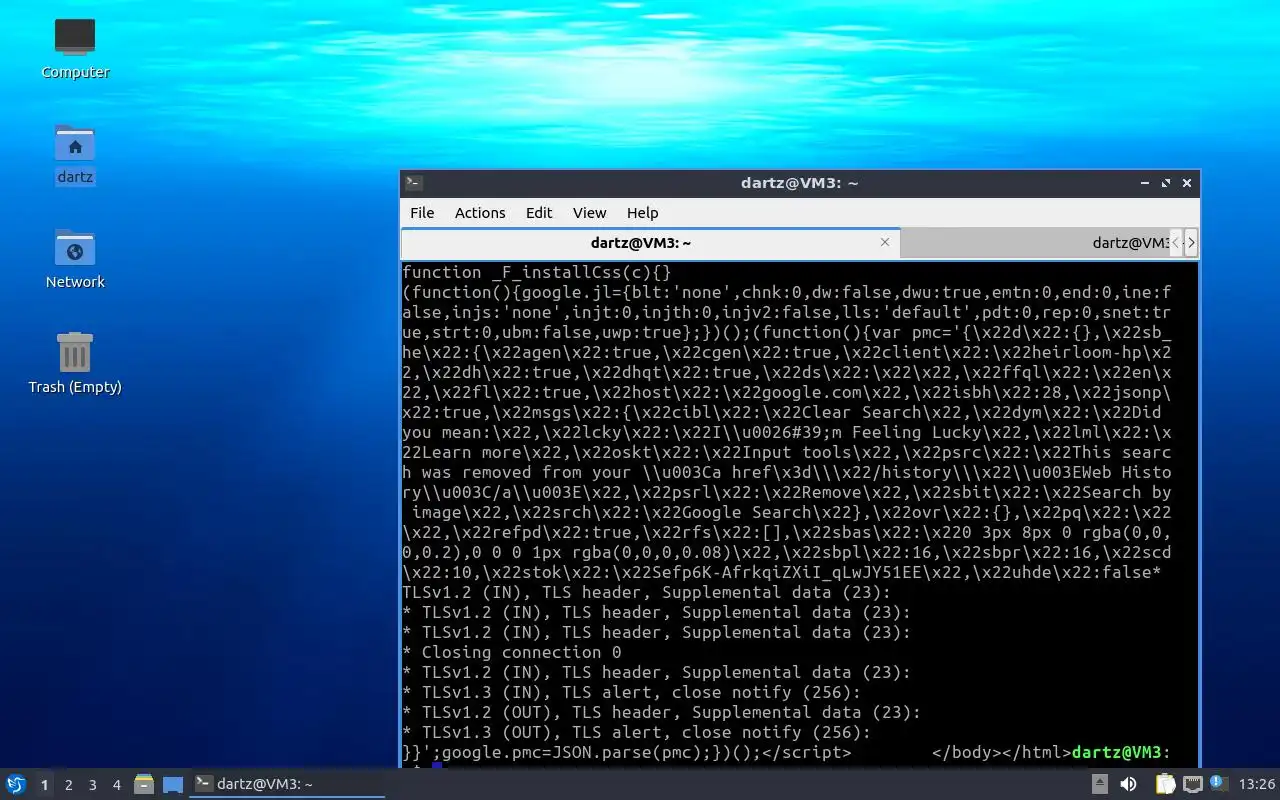Click the terminal window menu icon in the title bar
Viewport: 1280px width, 800px height.
414,183
